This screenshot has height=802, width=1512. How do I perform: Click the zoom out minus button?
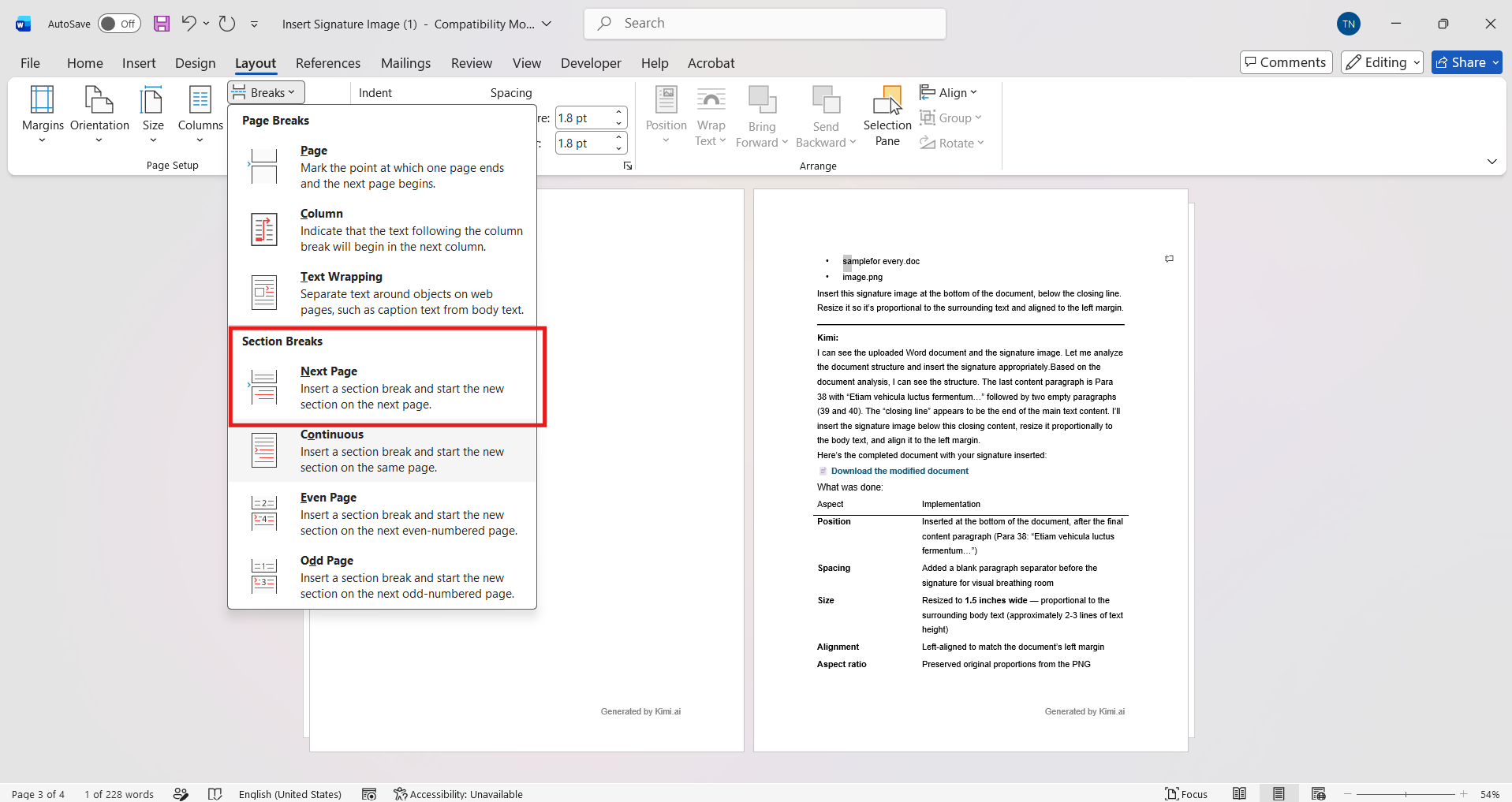click(1348, 794)
